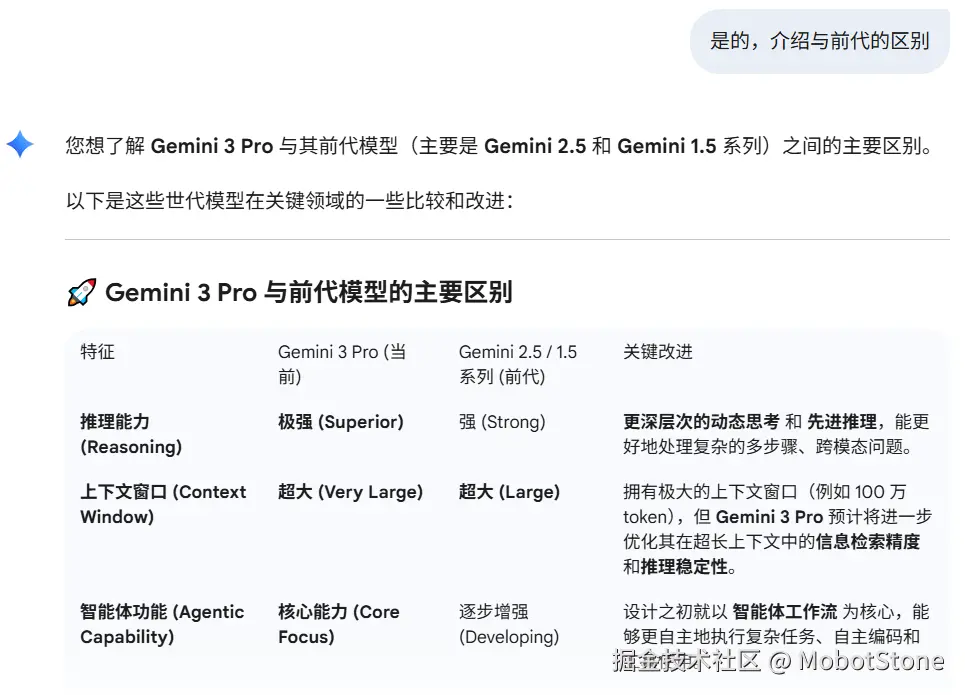
Task: Click the user message bubble 是的，介绍与前代的区别
Action: click(819, 41)
